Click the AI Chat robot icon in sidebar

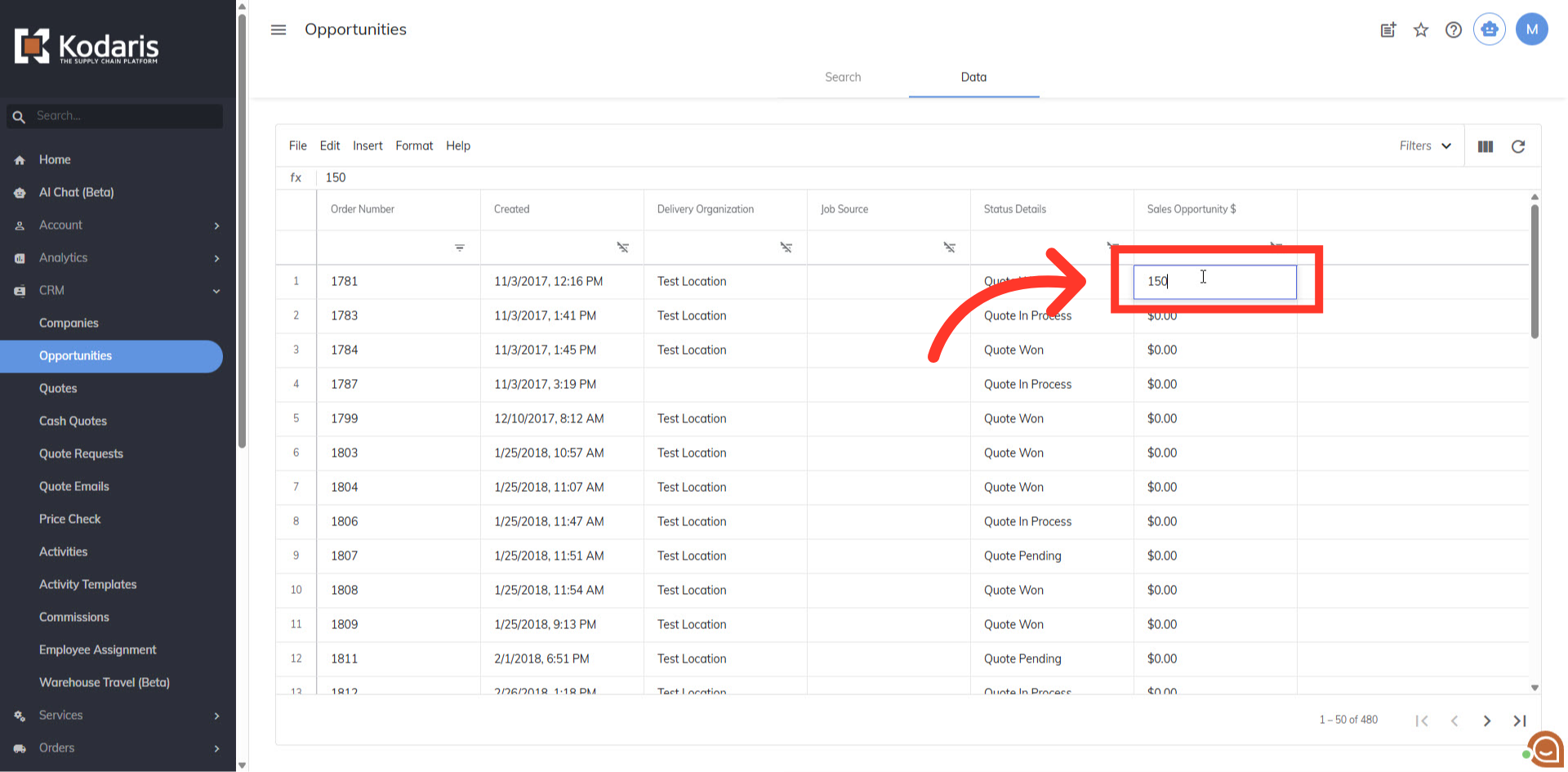pyautogui.click(x=20, y=193)
